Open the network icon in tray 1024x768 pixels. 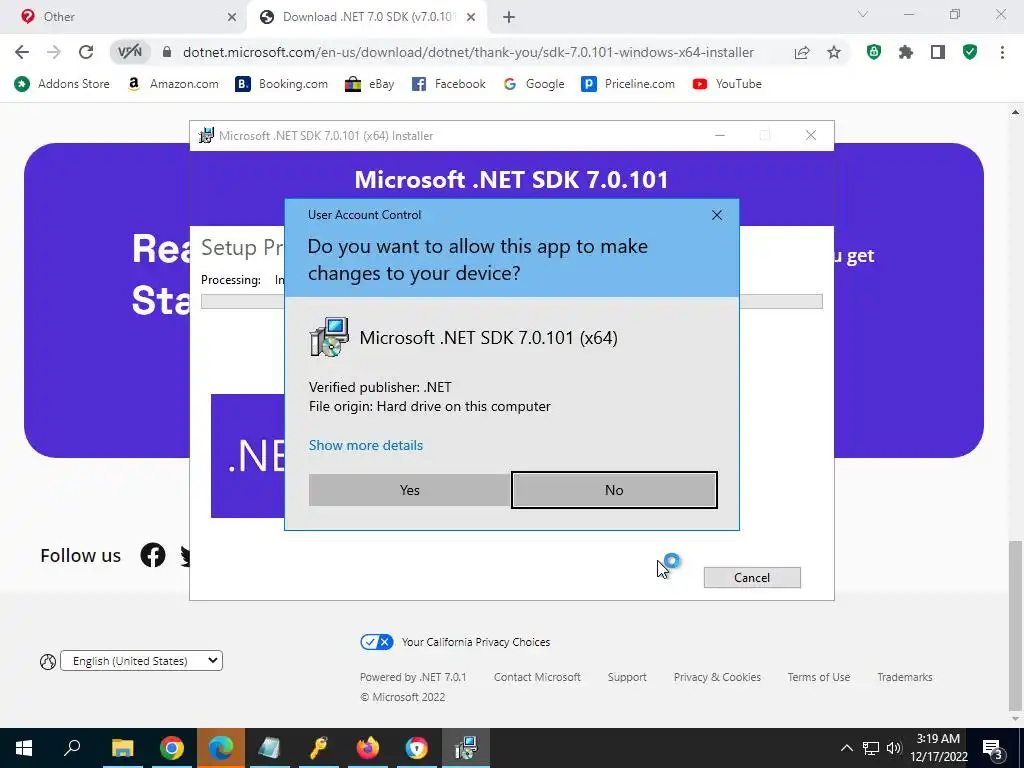pos(871,748)
